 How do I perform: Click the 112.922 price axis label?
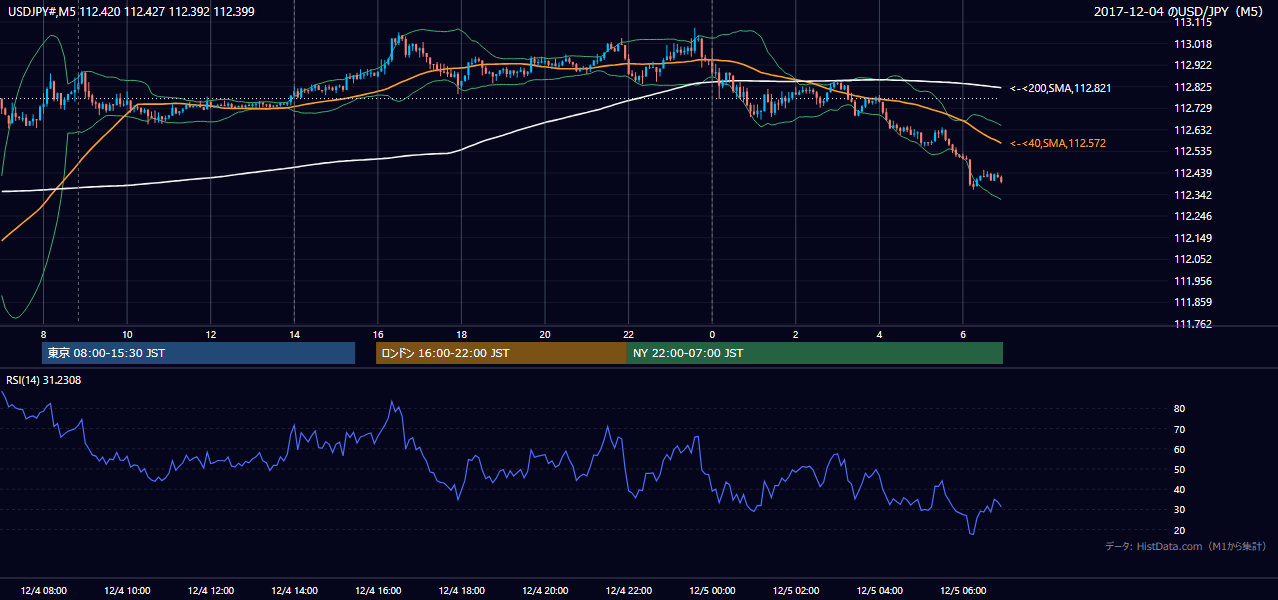point(1193,65)
